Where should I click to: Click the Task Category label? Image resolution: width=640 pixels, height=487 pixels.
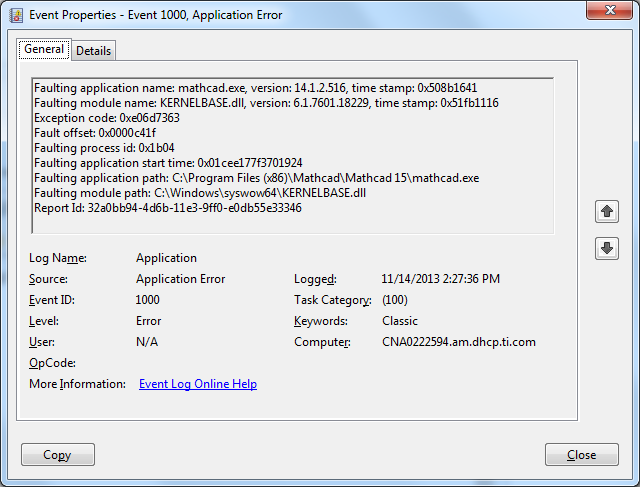click(333, 300)
